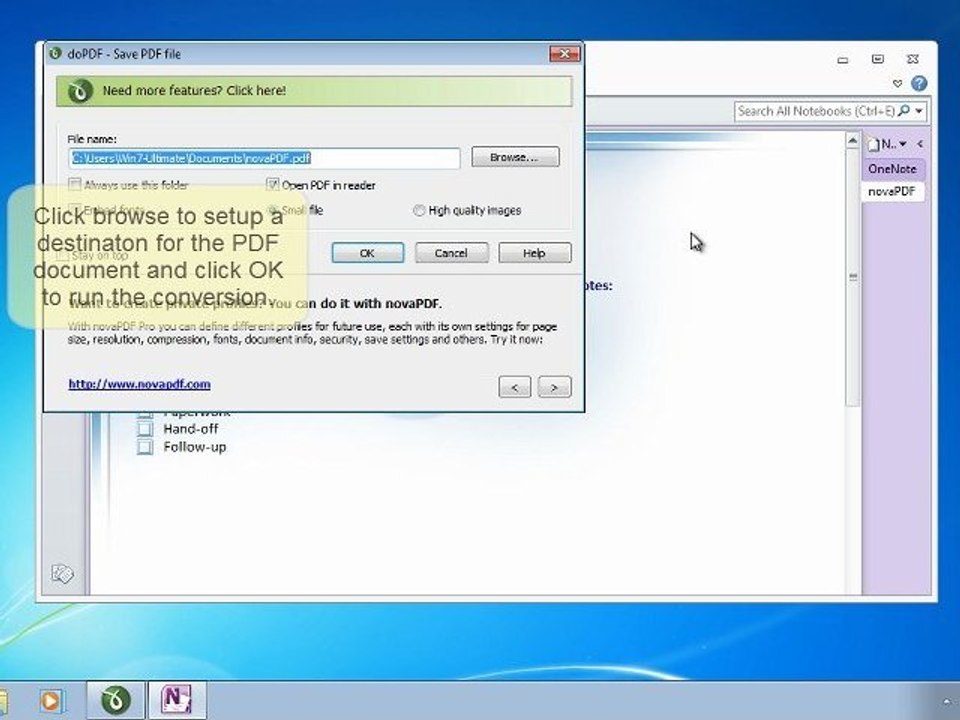Click the search magnifier icon in OneNote

(904, 111)
